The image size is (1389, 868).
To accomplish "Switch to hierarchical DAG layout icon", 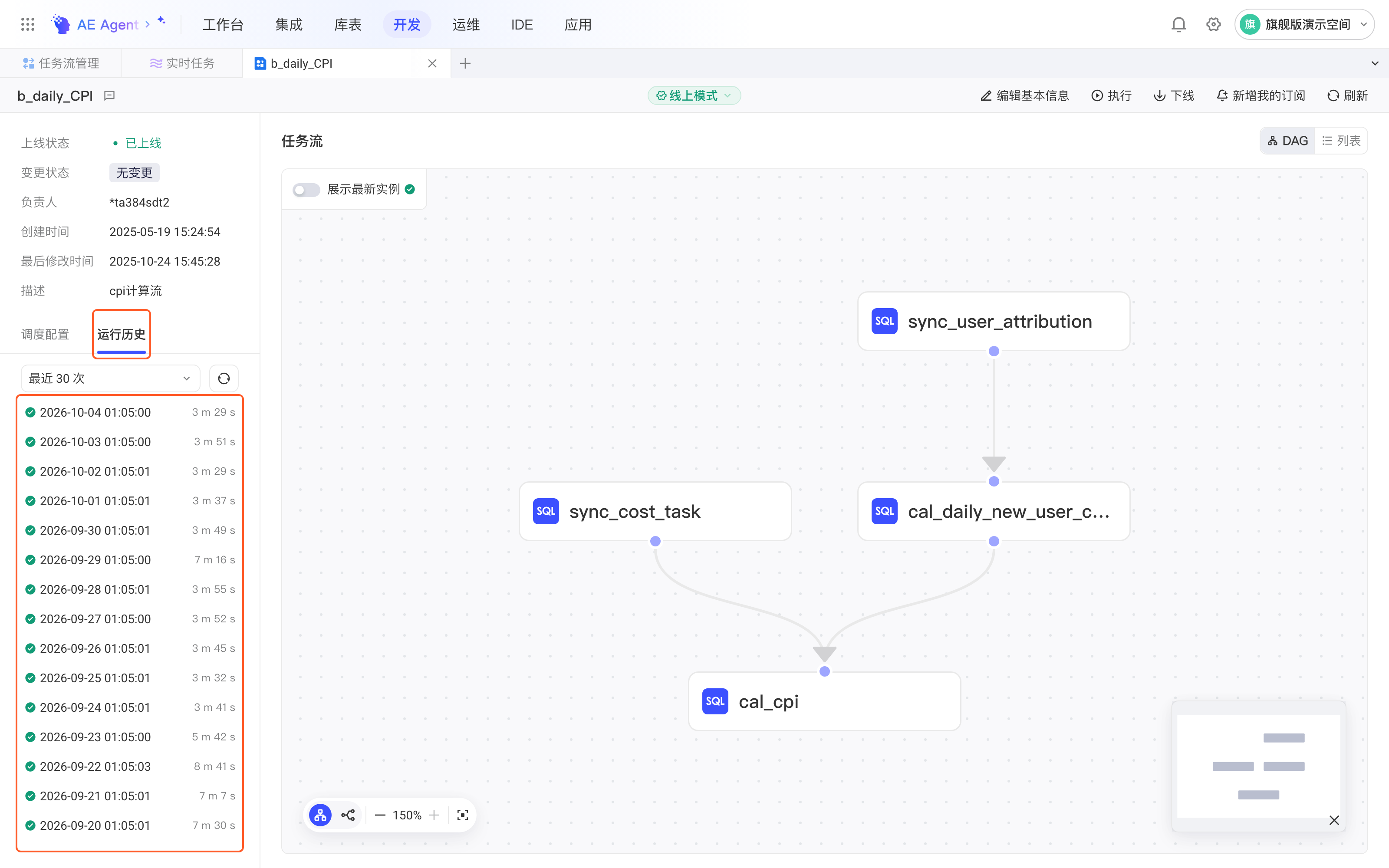I will click(x=320, y=815).
